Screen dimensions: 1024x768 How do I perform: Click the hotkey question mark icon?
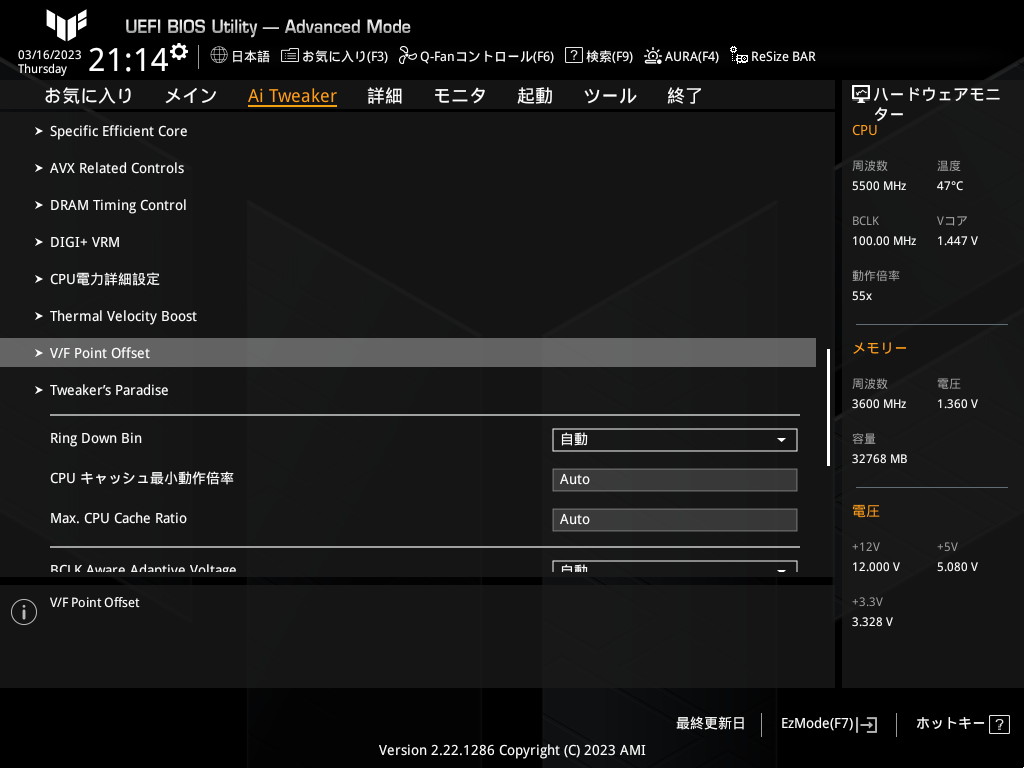999,724
